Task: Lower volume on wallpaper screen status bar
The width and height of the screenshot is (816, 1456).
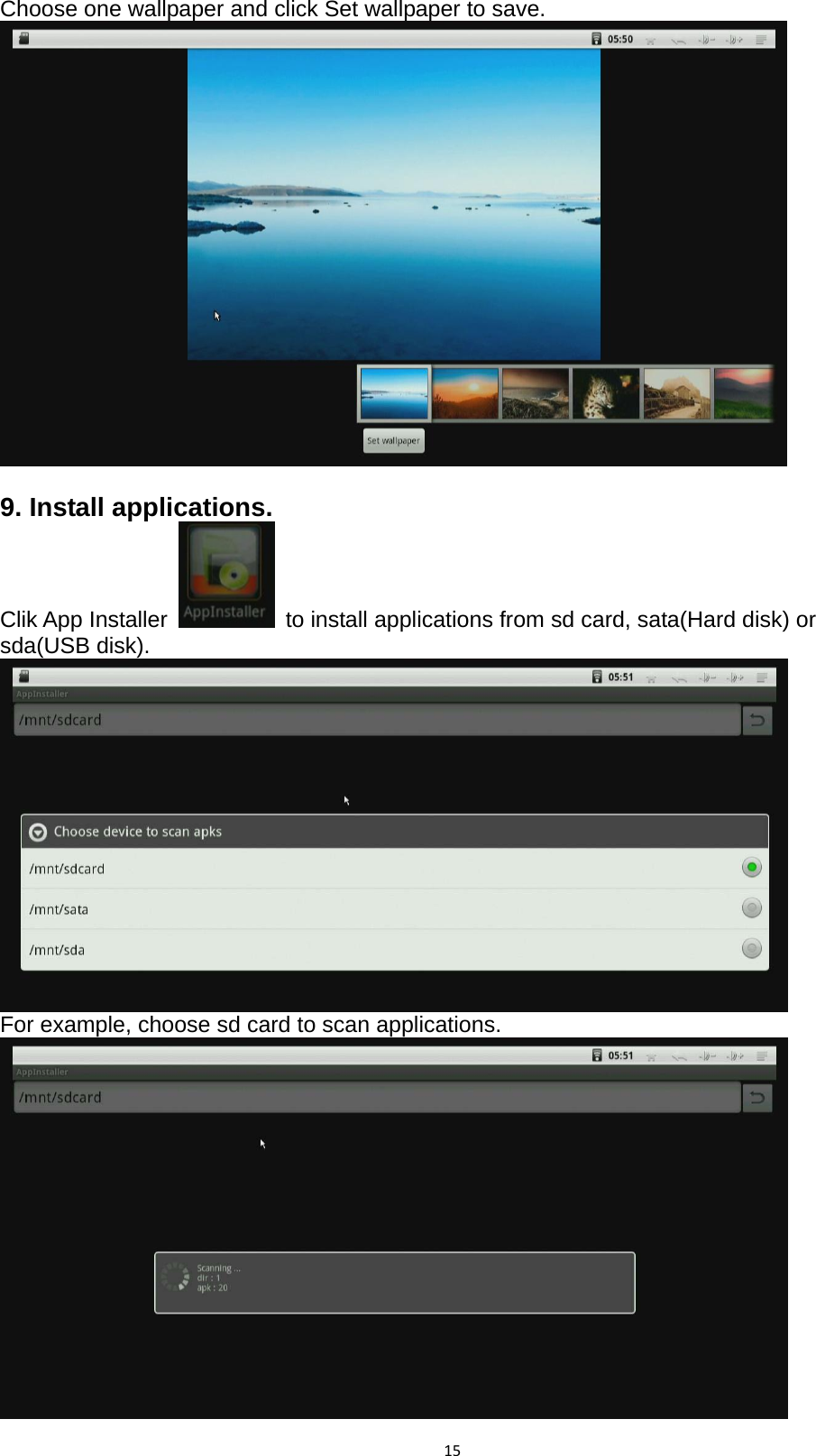Action: (707, 40)
